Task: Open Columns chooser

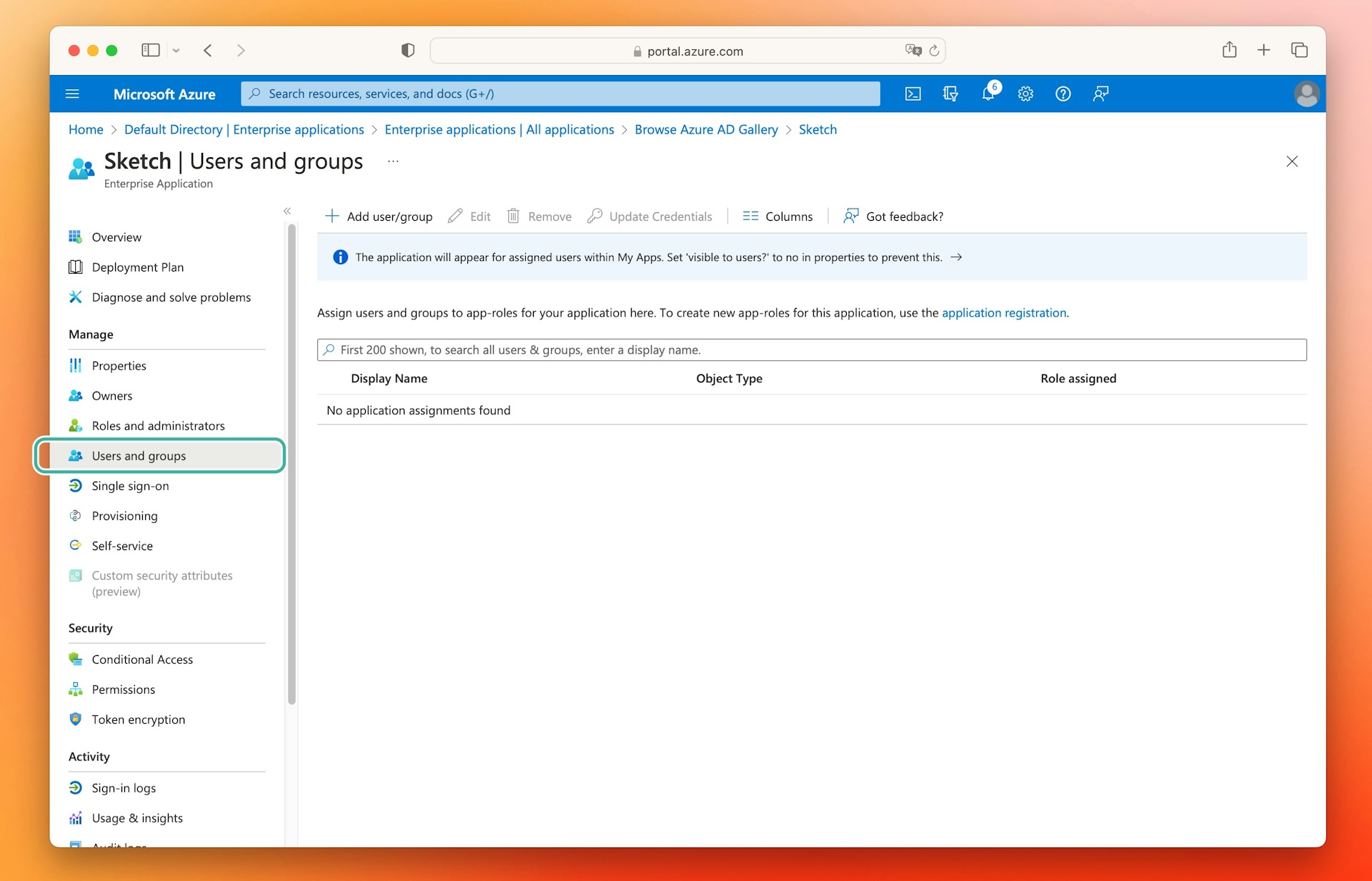Action: pyautogui.click(x=777, y=216)
